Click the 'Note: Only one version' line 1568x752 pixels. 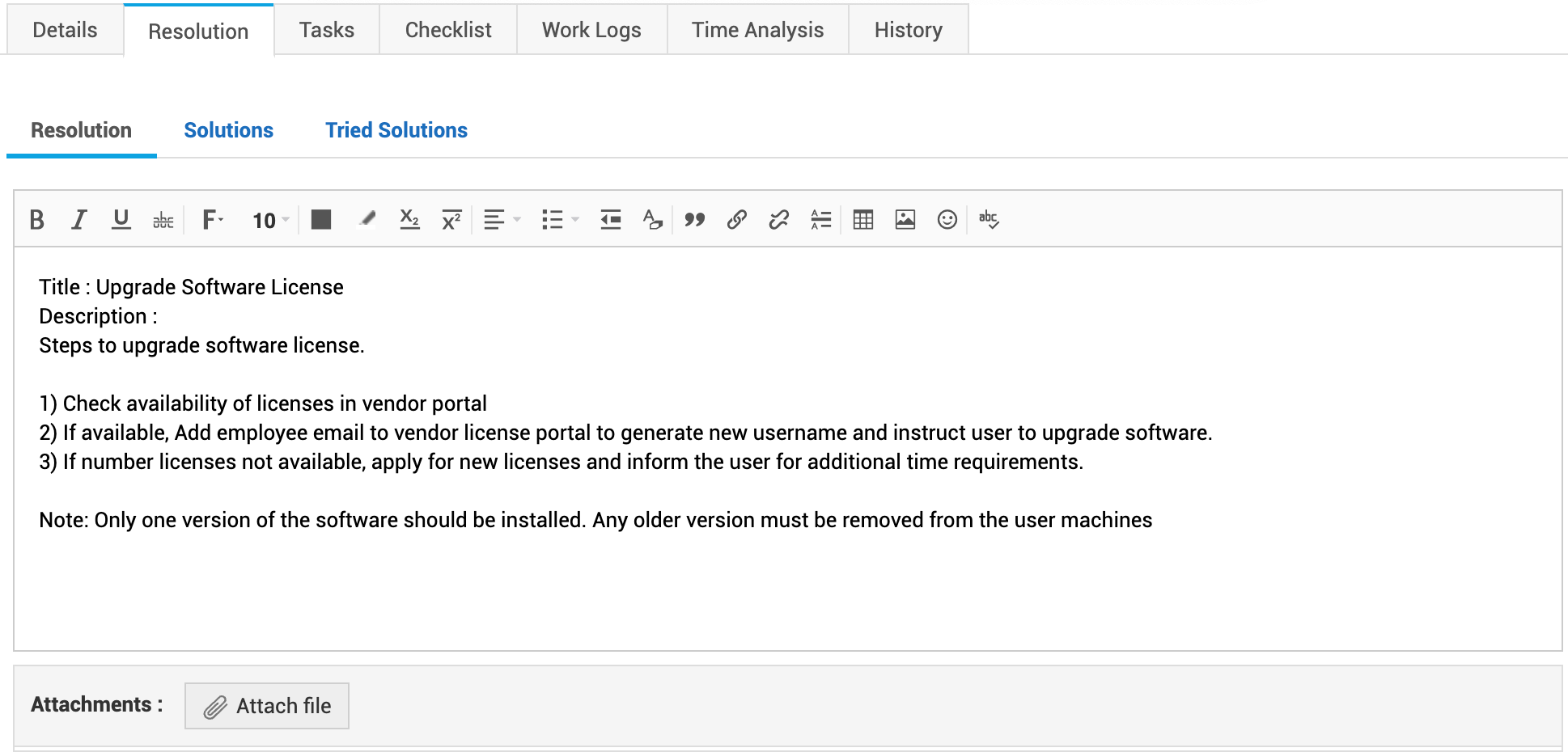(595, 520)
